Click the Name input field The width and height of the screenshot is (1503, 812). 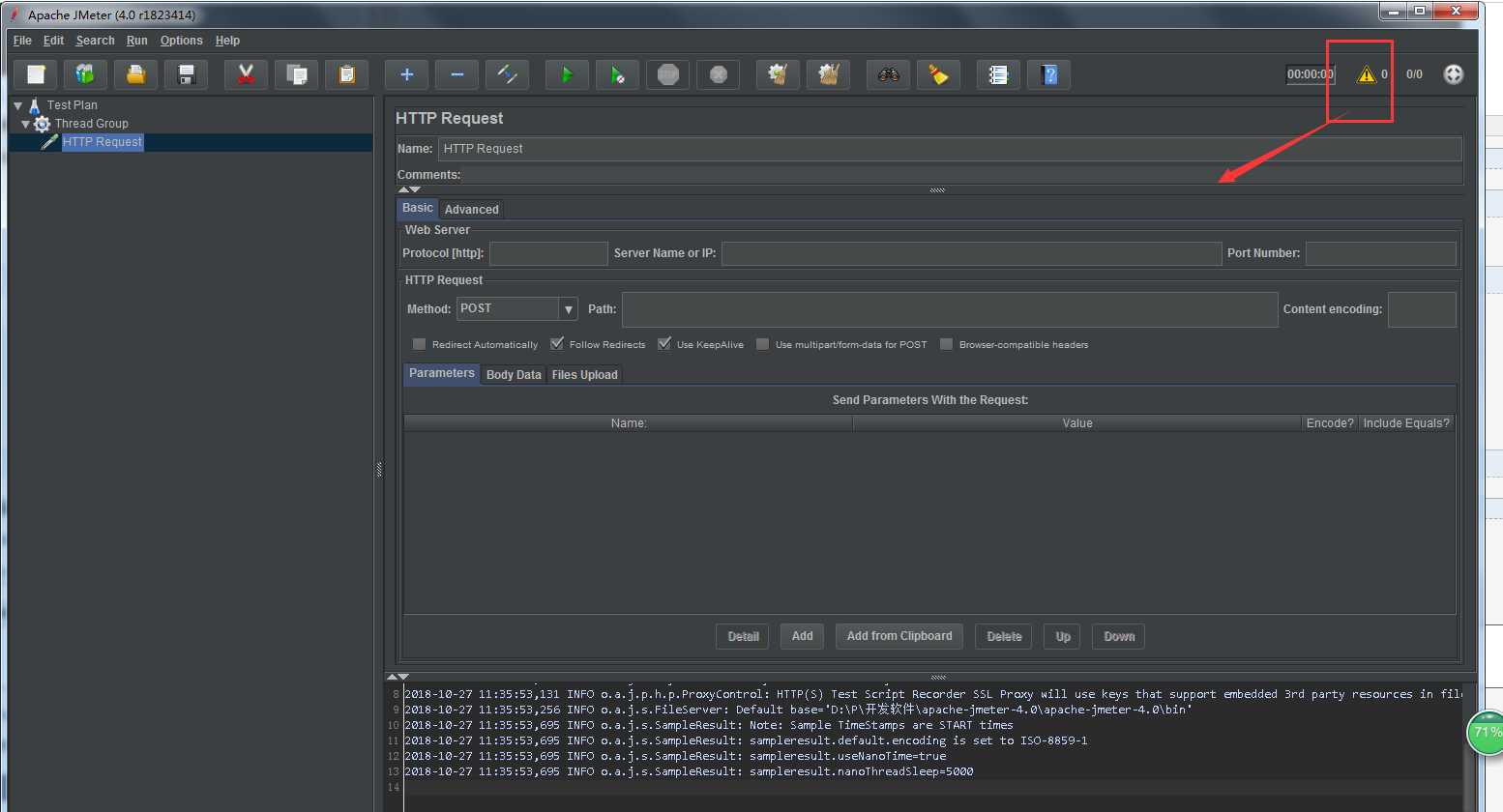click(950, 149)
